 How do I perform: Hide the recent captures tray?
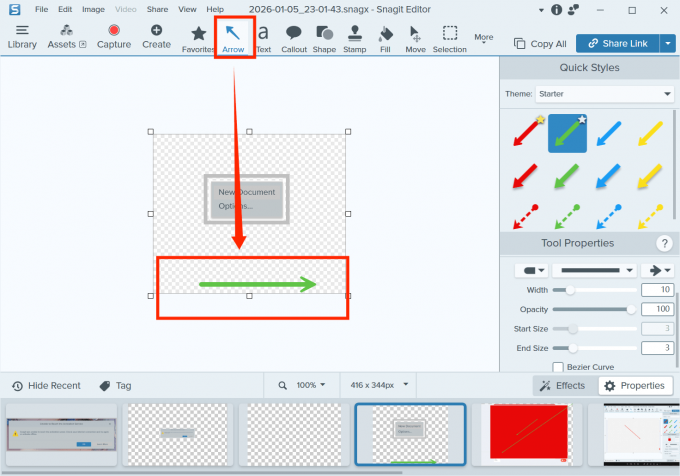point(46,385)
